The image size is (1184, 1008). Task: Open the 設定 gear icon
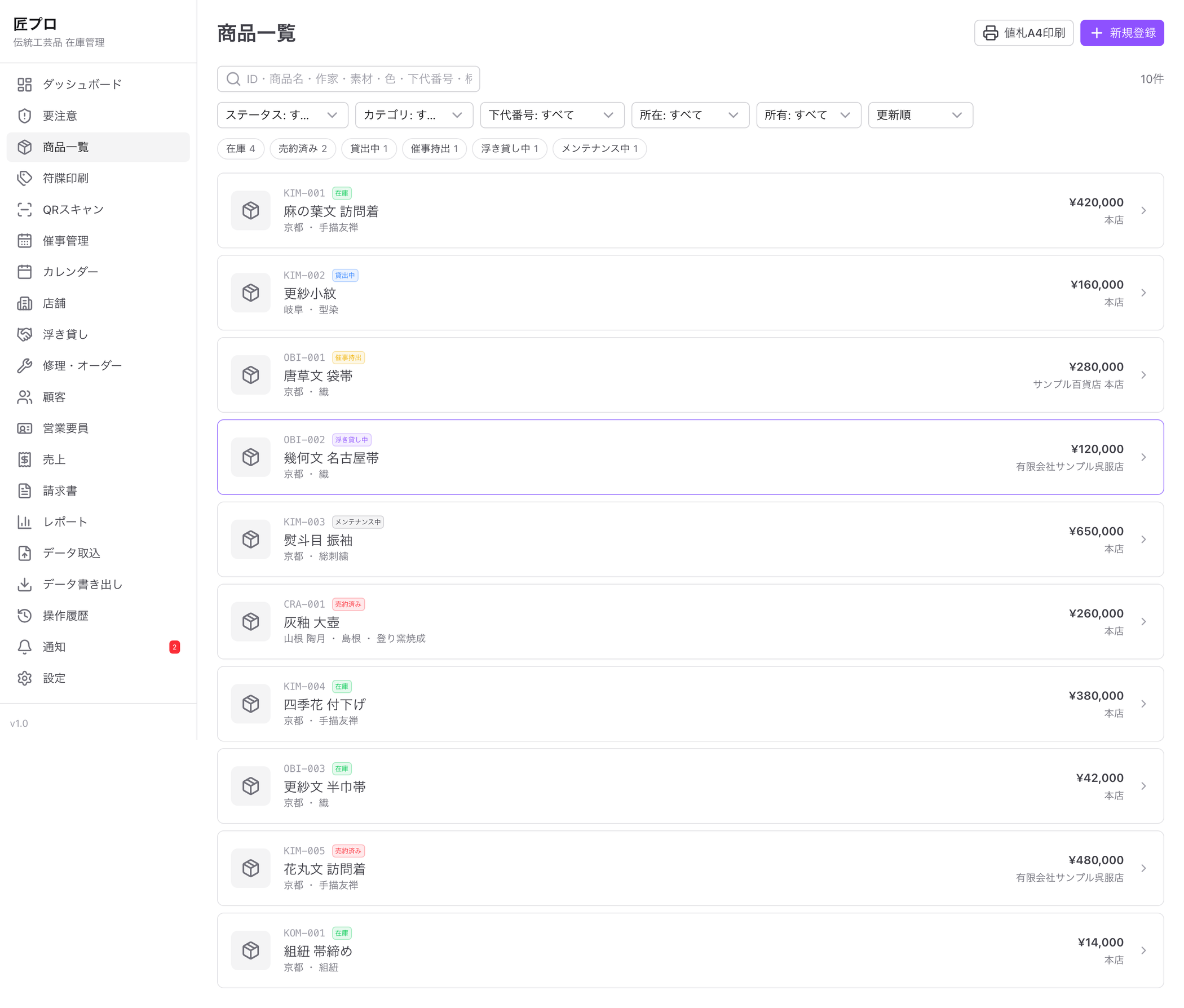coord(25,678)
